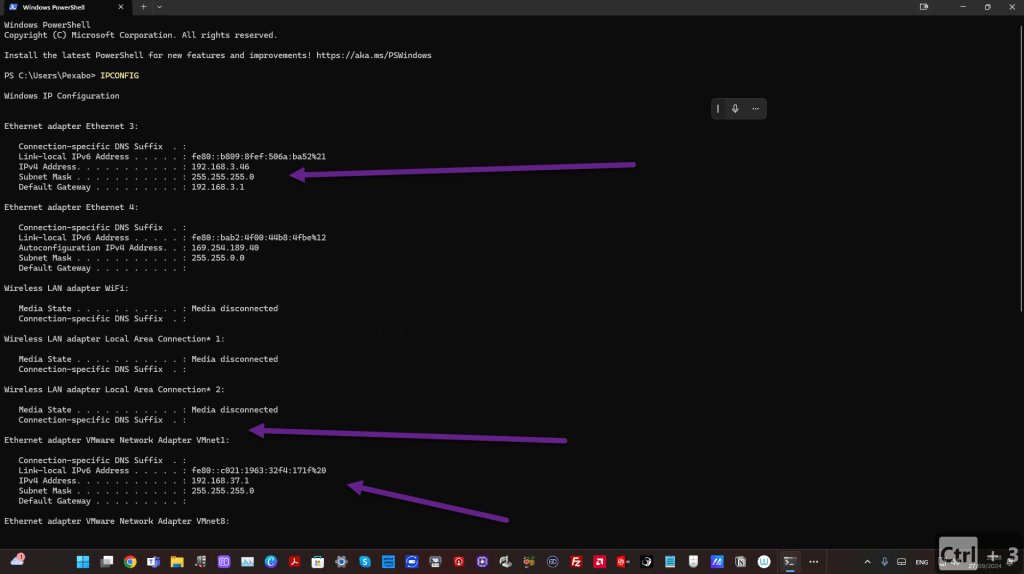This screenshot has width=1024, height=574.
Task: Click IPv4 address 192.168.3.46
Action: point(220,167)
